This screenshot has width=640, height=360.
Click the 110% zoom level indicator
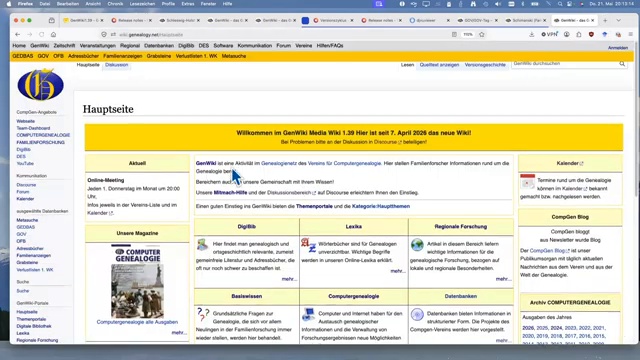(x=468, y=35)
